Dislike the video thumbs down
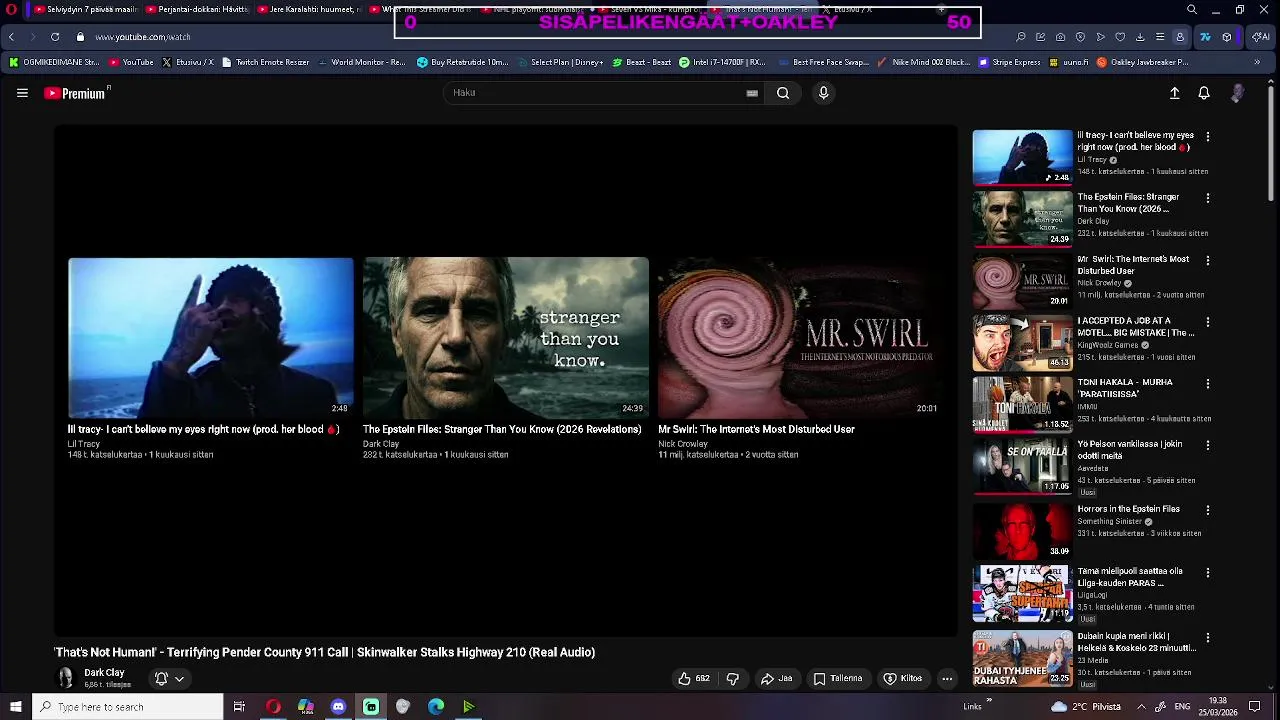The image size is (1280, 720). pyautogui.click(x=733, y=678)
